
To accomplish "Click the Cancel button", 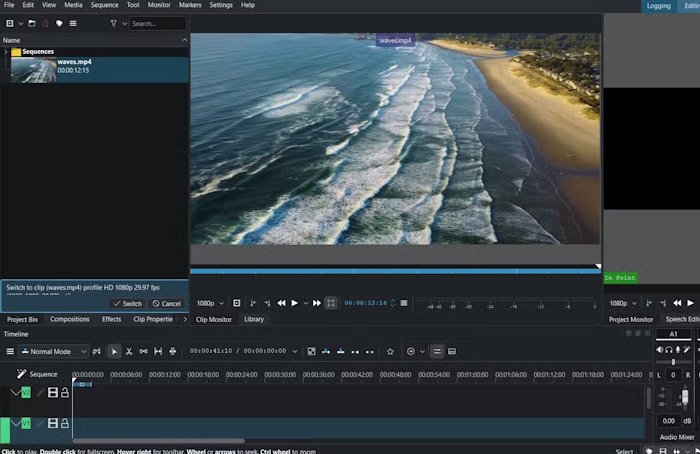I will 167,304.
